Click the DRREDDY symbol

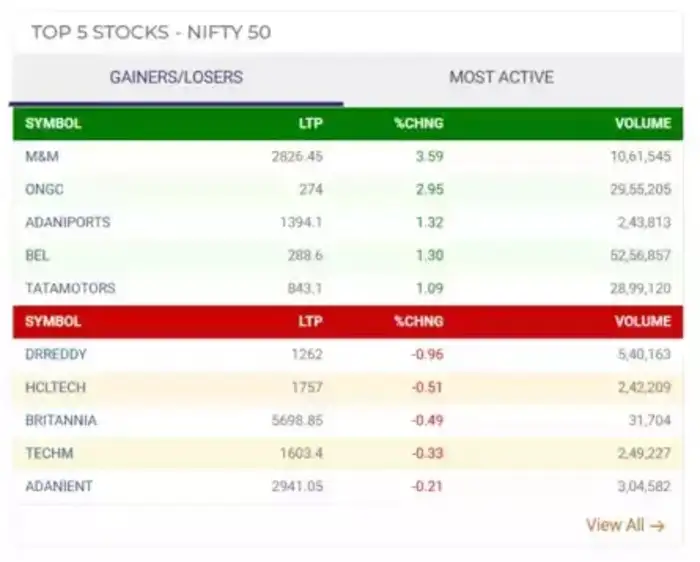click(x=57, y=354)
